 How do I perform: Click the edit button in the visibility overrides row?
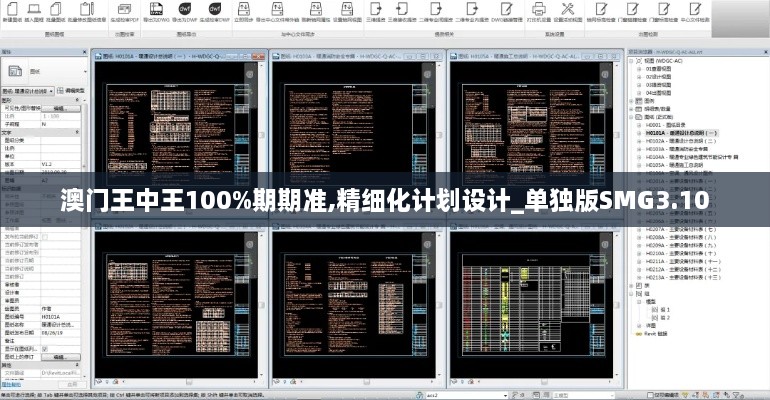(60, 108)
